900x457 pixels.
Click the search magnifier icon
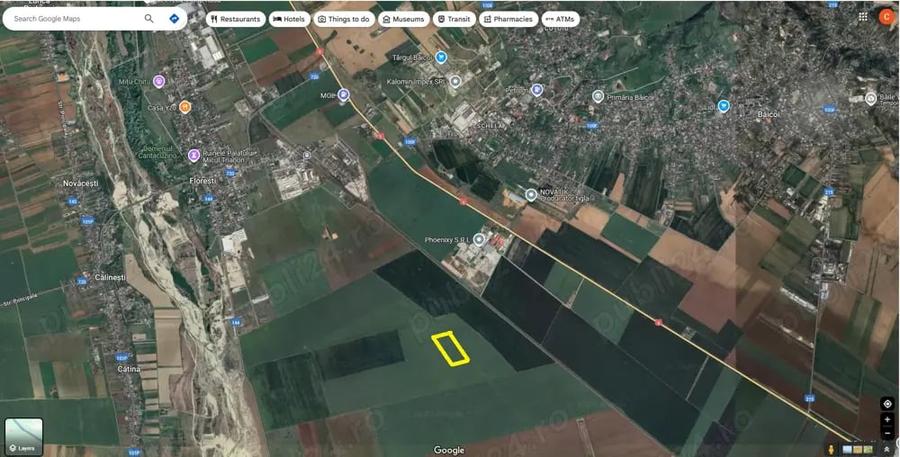click(149, 18)
